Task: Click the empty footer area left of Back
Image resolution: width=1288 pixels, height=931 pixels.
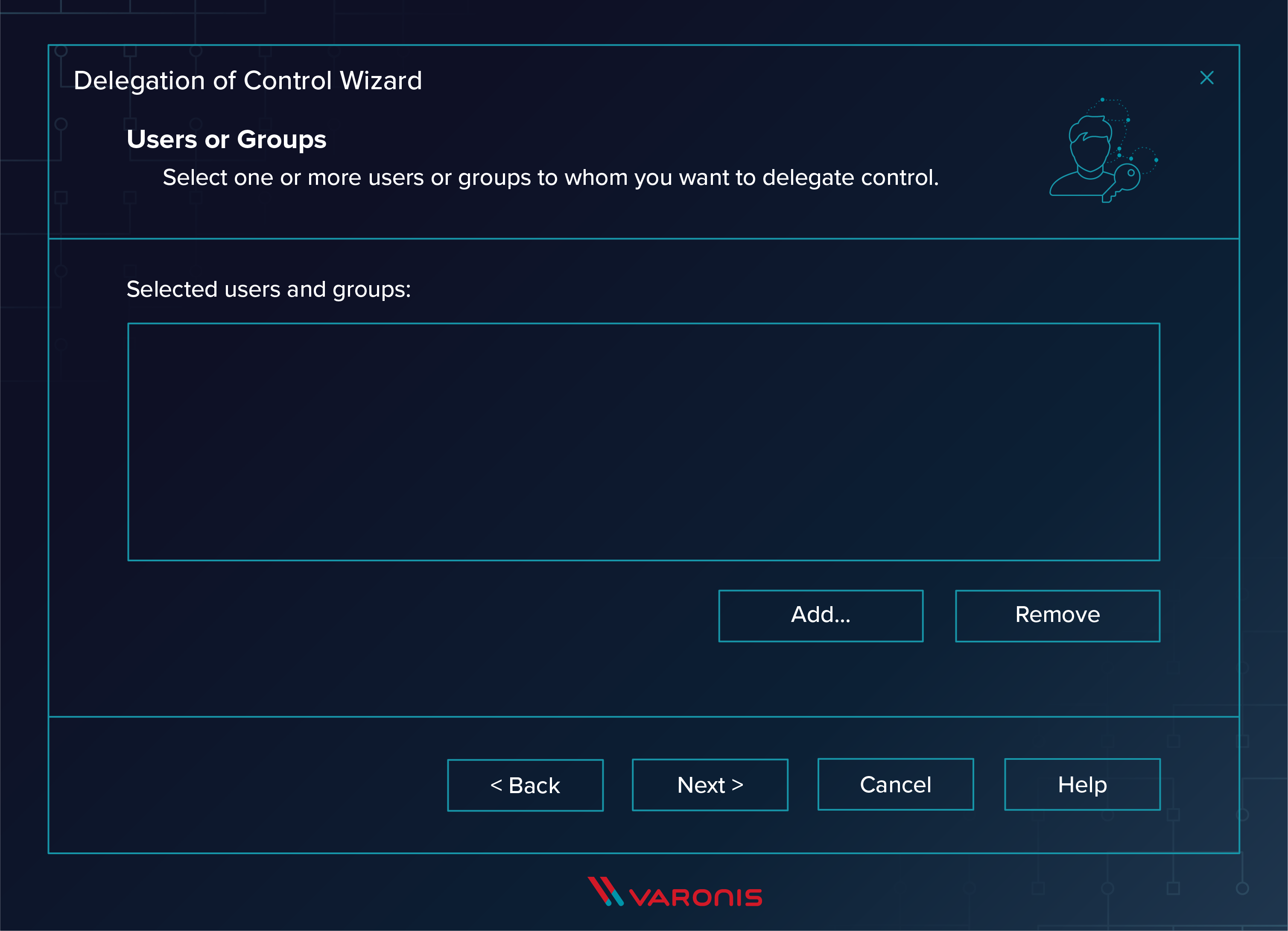Action: click(244, 785)
